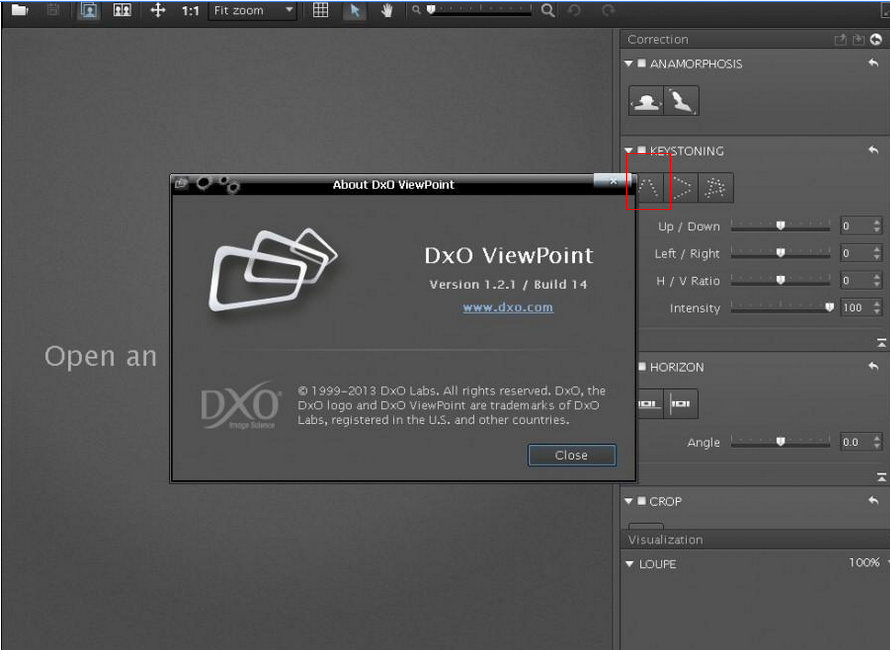Click export settings icon in Correction header
This screenshot has height=650, width=890.
click(x=840, y=39)
